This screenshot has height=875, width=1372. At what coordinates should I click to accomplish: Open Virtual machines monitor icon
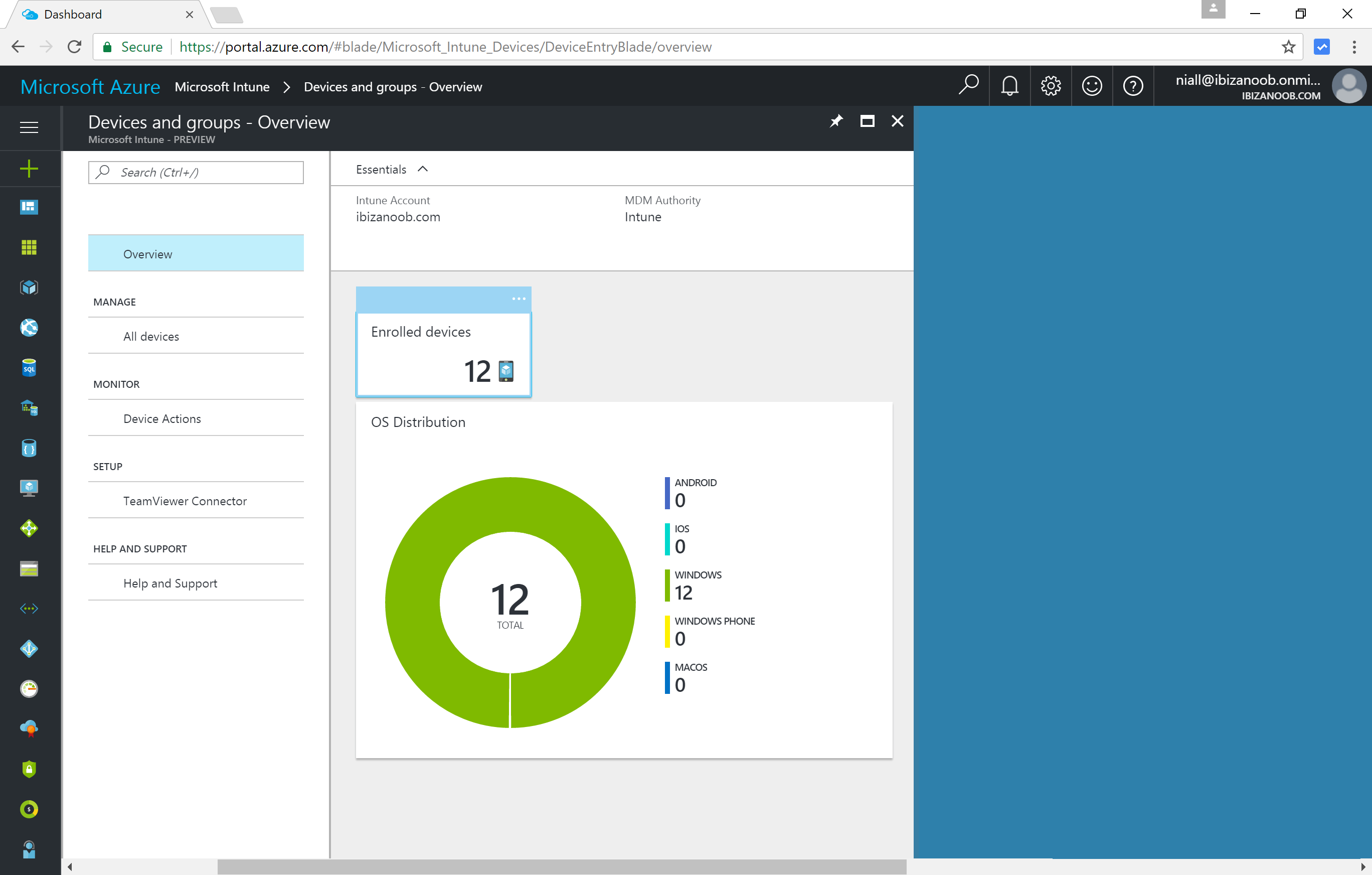click(29, 488)
